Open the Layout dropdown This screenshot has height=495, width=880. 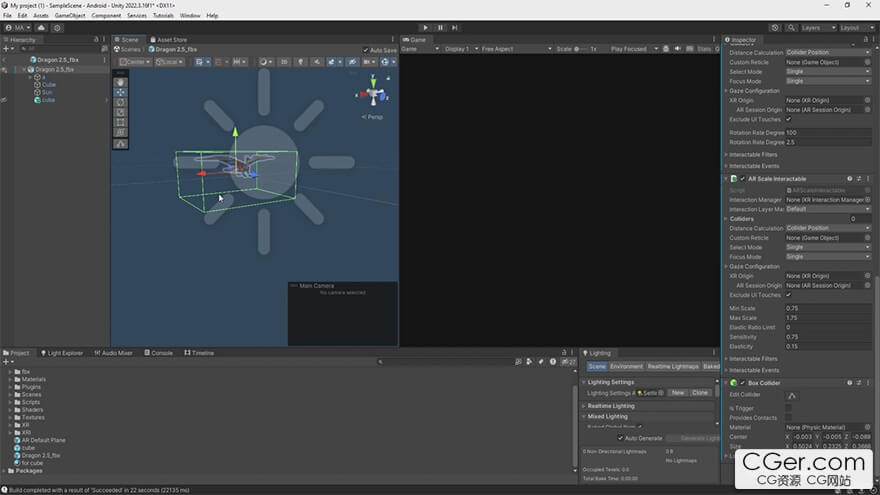(857, 28)
